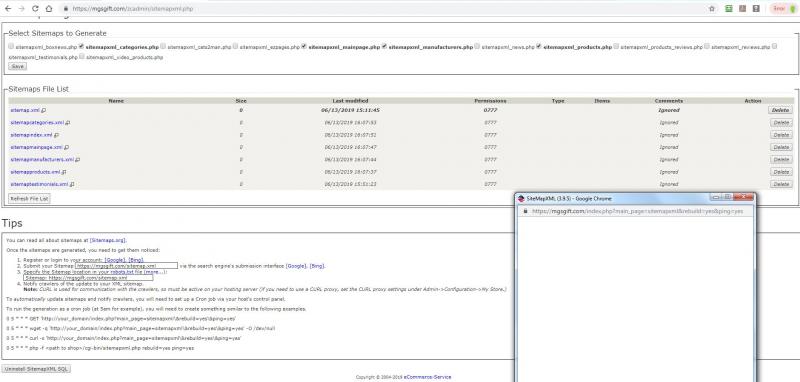Delete the sitemapproducts.xml file
Viewport: 800px width, 382px height.
tap(781, 172)
